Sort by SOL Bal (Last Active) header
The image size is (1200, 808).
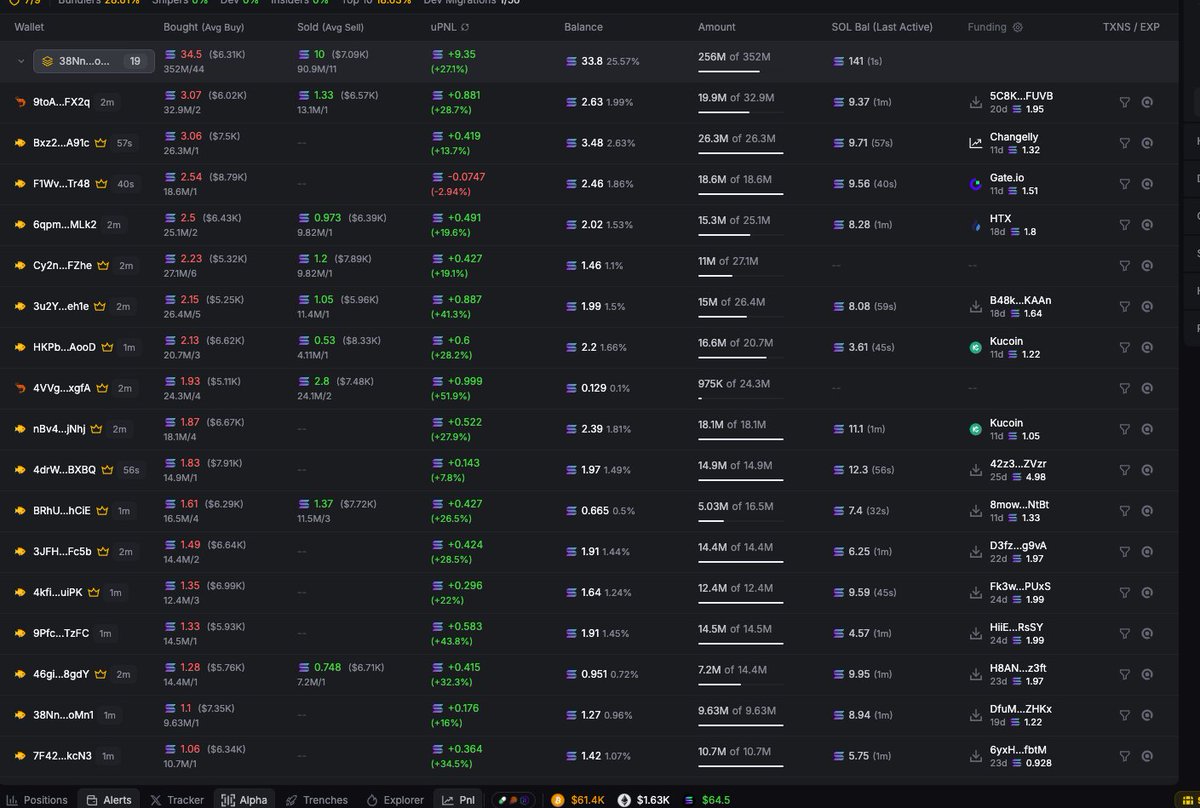coord(882,27)
